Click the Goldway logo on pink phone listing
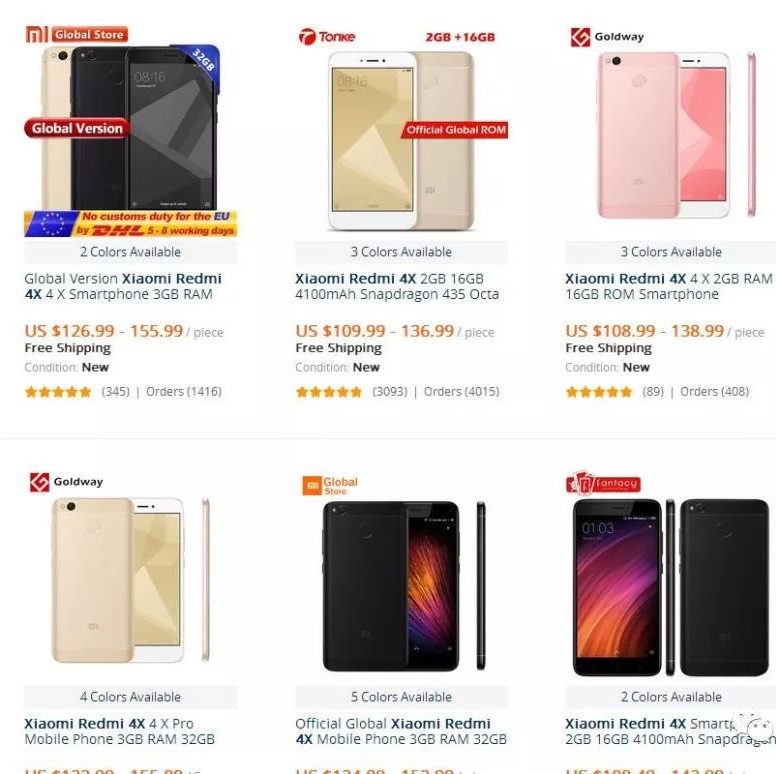 pyautogui.click(x=607, y=37)
